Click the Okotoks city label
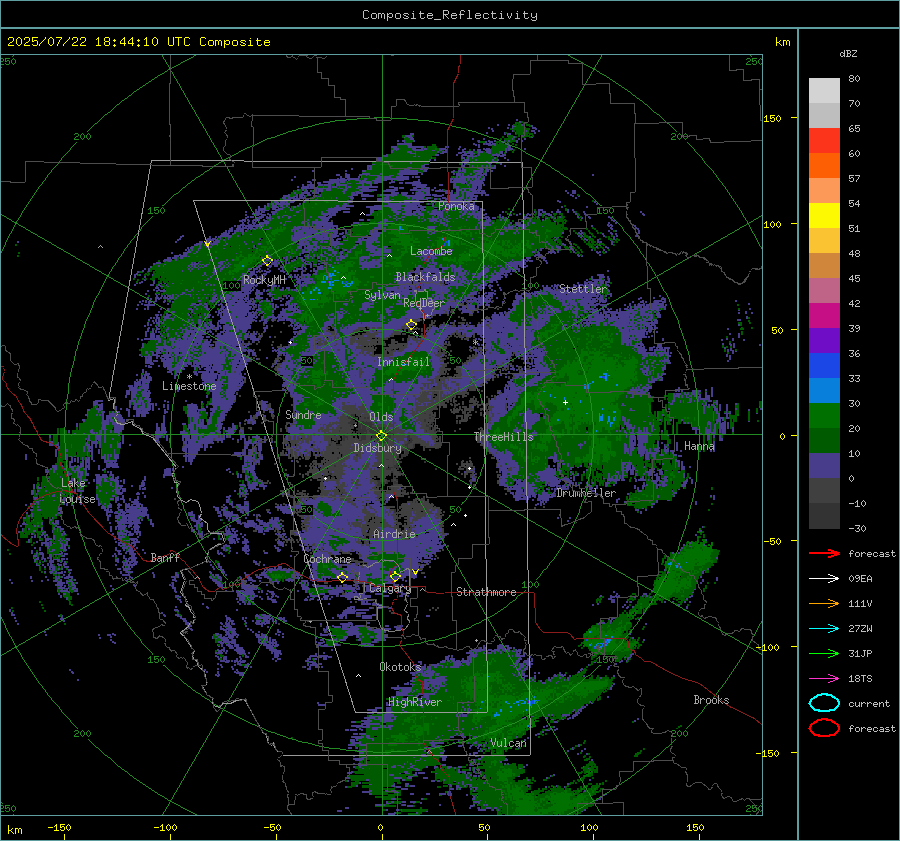 tap(400, 666)
